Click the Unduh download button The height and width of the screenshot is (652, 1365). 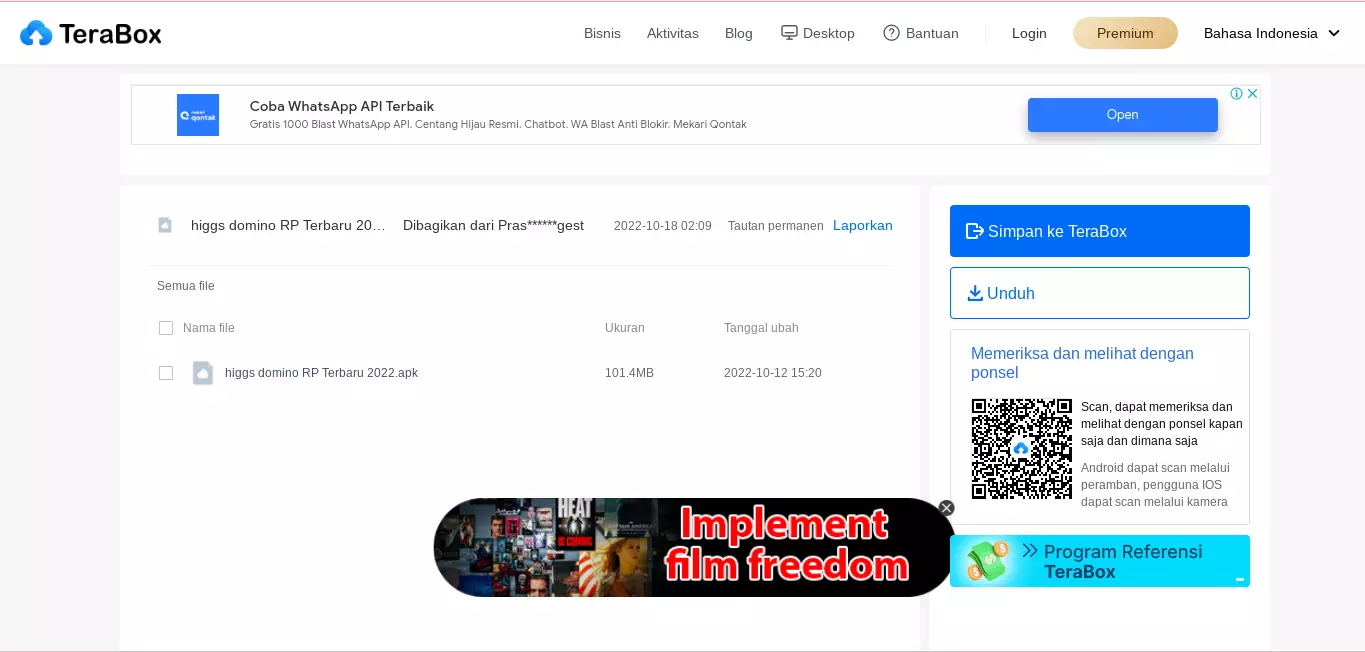1100,293
